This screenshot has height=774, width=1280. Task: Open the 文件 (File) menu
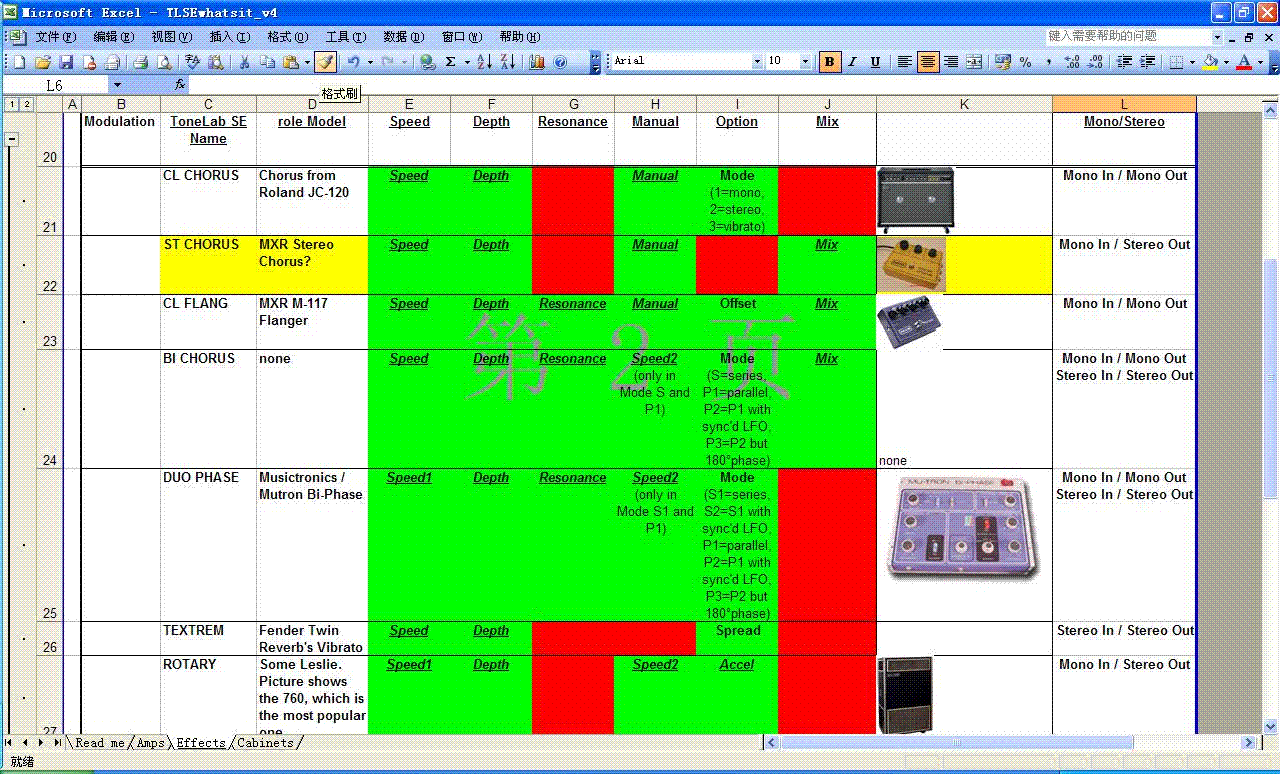click(x=55, y=37)
